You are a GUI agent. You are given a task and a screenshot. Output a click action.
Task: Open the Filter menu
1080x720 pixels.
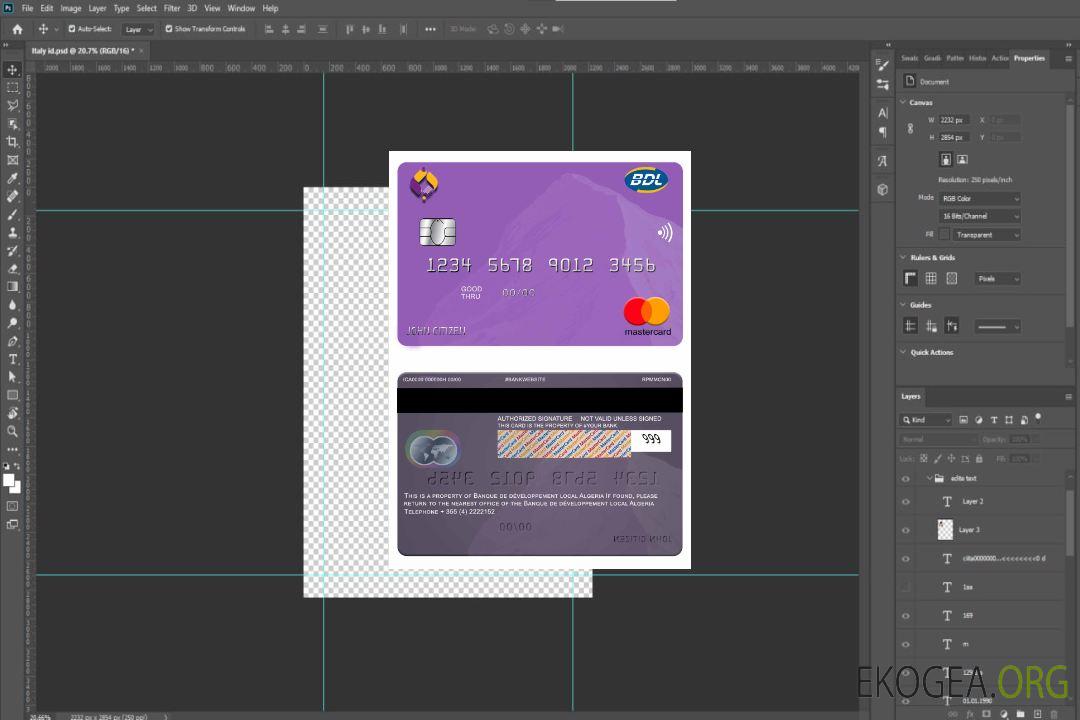click(172, 8)
